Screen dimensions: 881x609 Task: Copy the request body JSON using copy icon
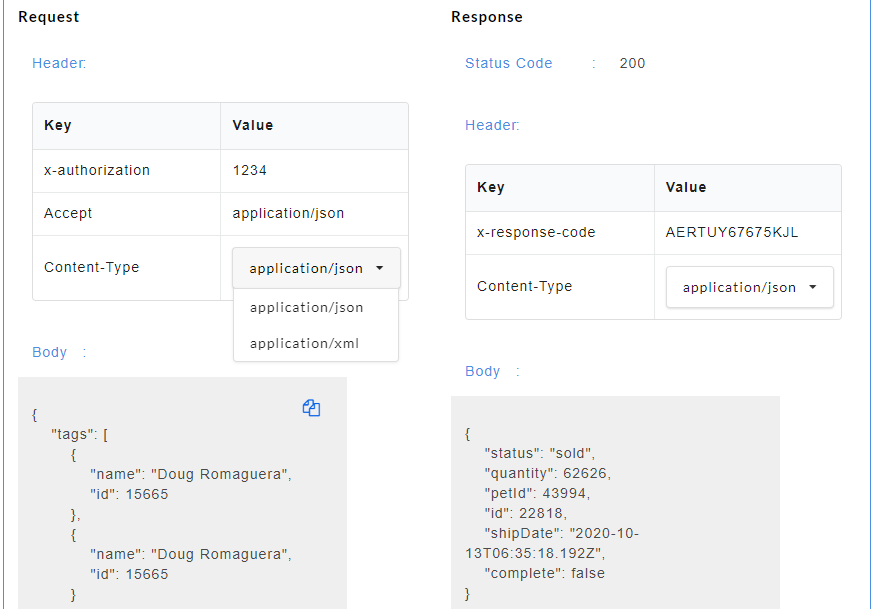pos(311,407)
